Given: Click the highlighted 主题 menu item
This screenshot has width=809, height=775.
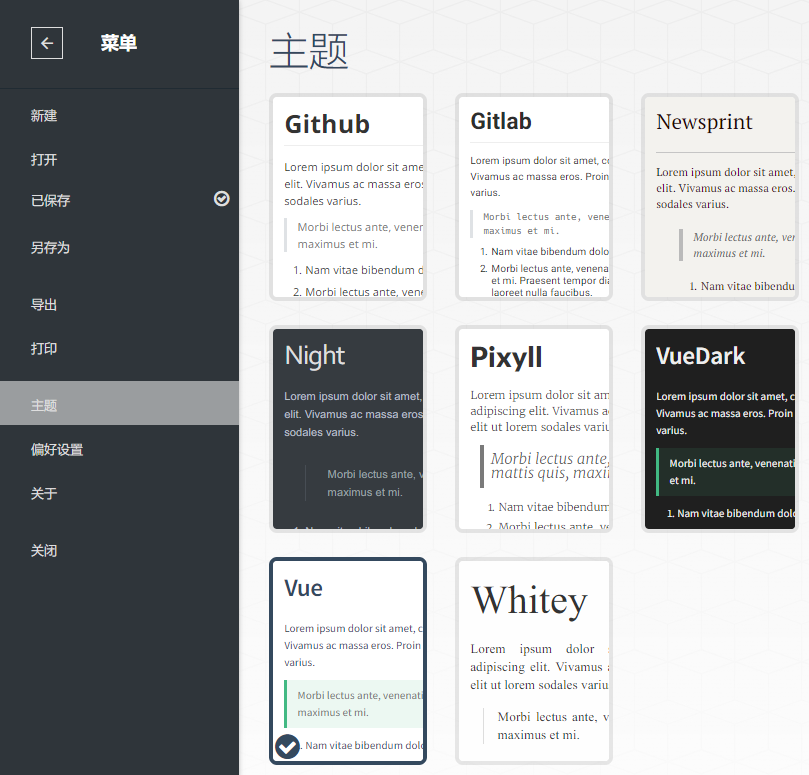Looking at the screenshot, I should point(119,403).
